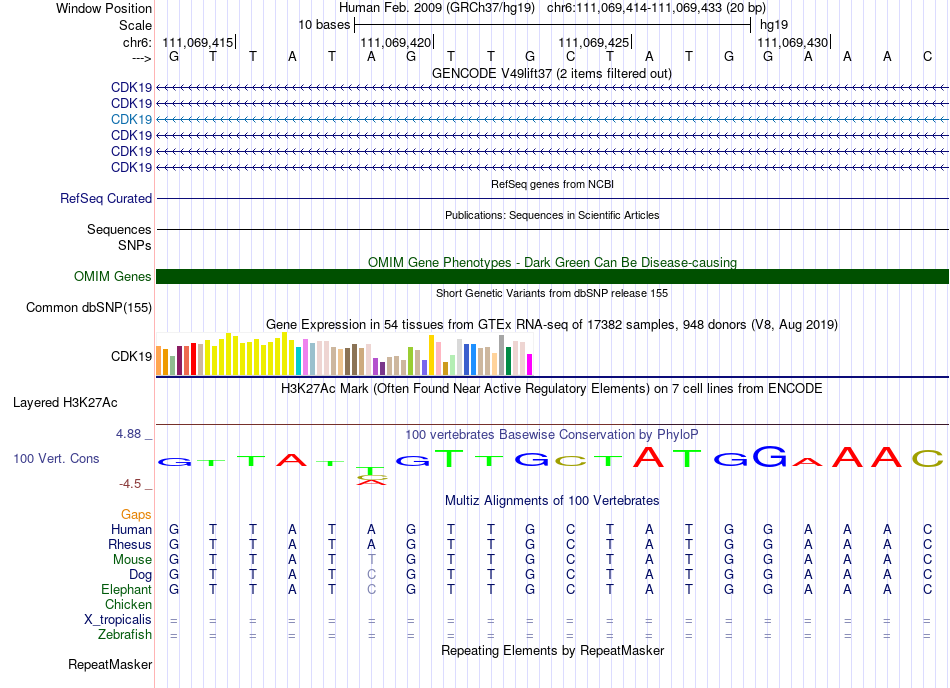Click the Scale label in ruler
Image resolution: width=950 pixels, height=688 pixels.
135,25
